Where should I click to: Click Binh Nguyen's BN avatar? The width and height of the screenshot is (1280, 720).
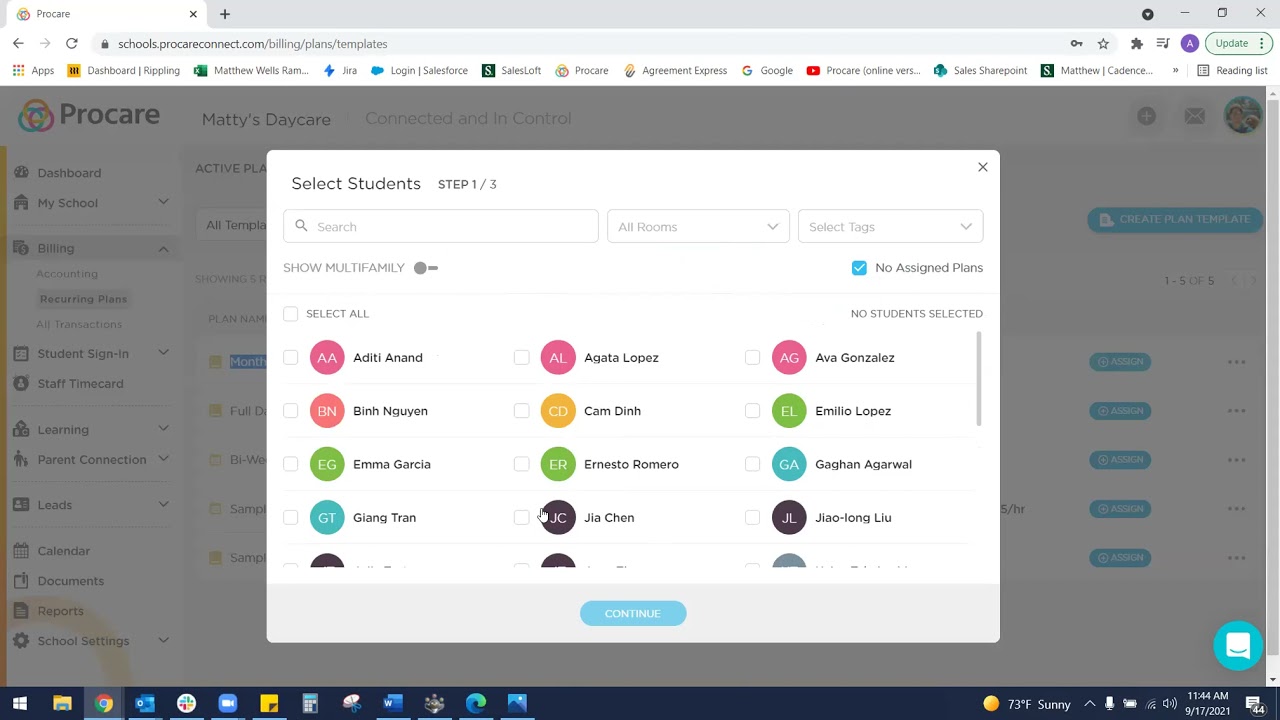[x=327, y=411]
